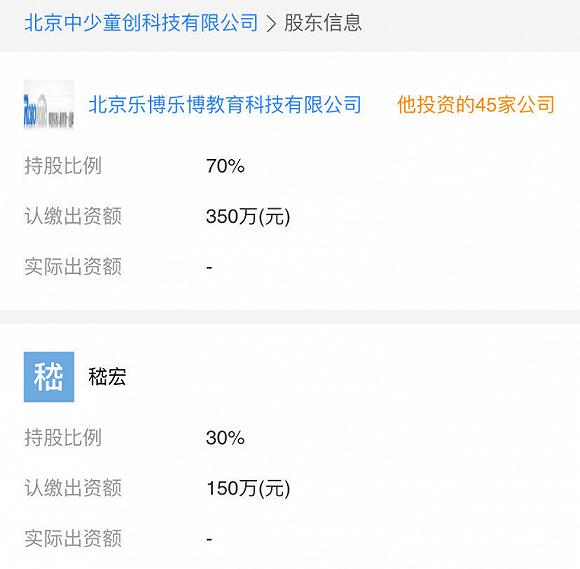Select the 70% shareholding value

[225, 166]
